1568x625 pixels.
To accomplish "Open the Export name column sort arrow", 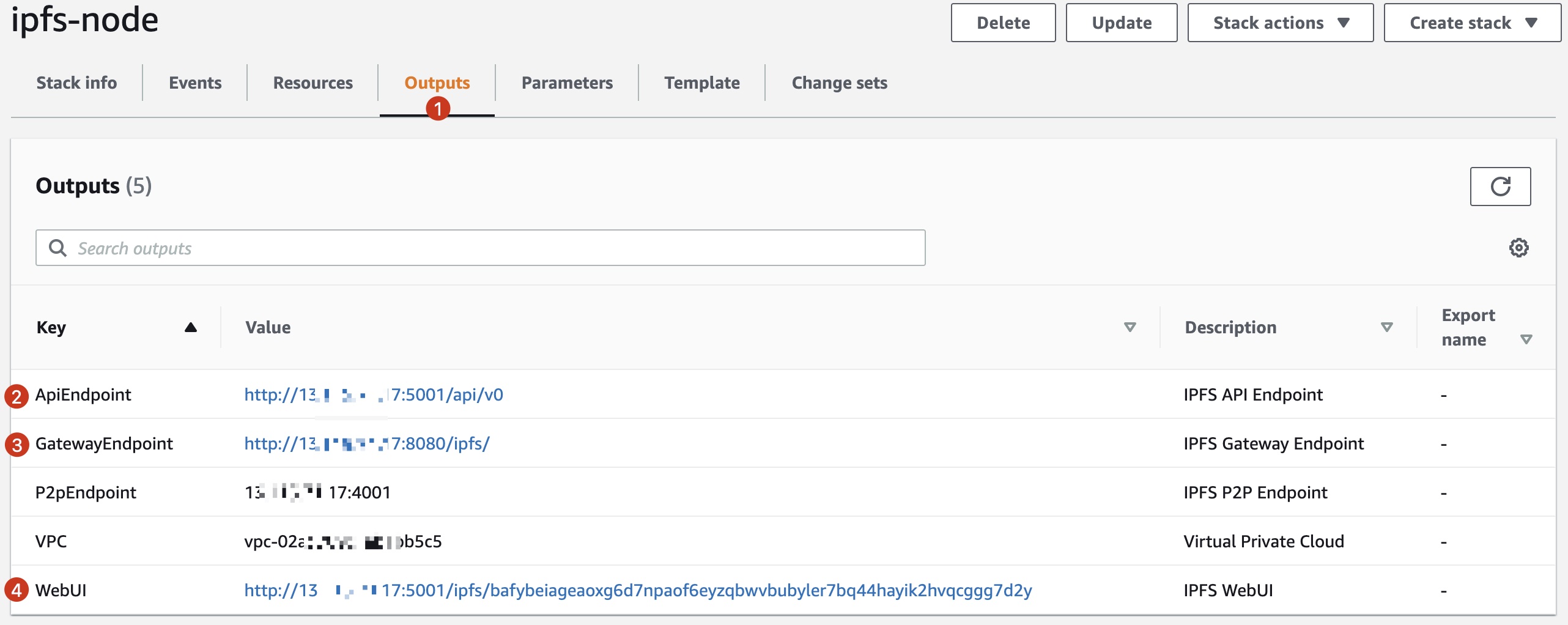I will (1526, 339).
